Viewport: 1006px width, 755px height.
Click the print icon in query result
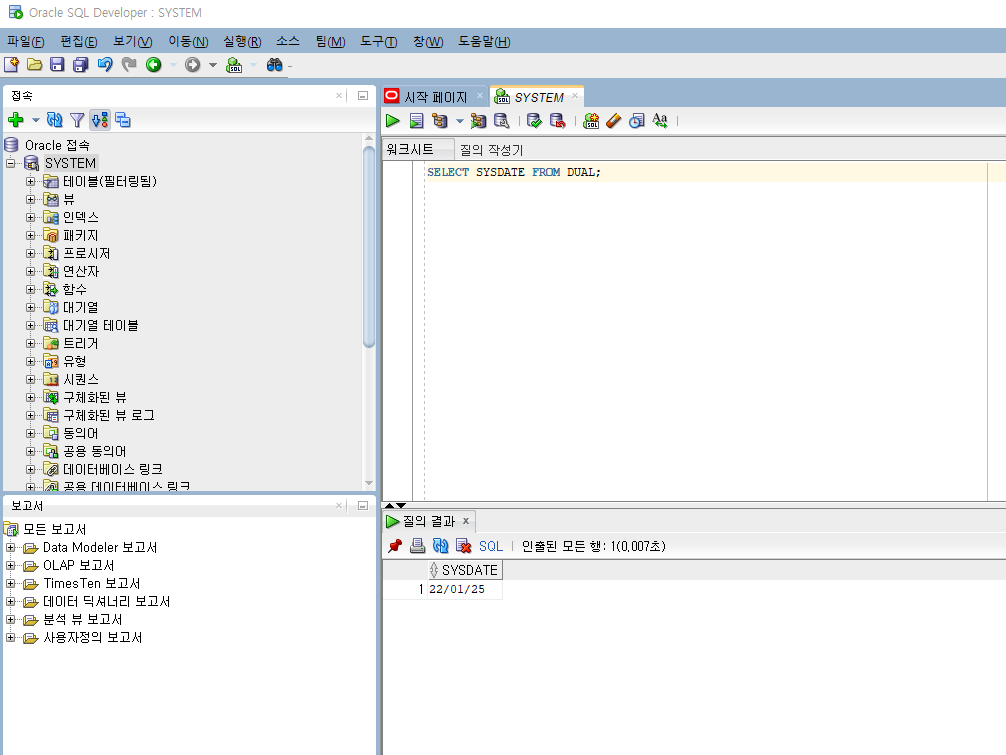[x=418, y=546]
